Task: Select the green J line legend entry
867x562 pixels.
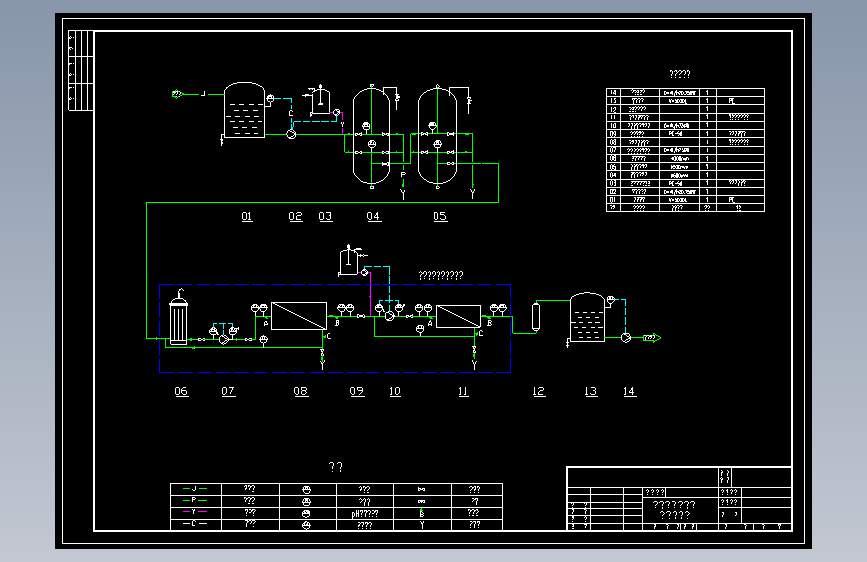Action: [x=195, y=488]
